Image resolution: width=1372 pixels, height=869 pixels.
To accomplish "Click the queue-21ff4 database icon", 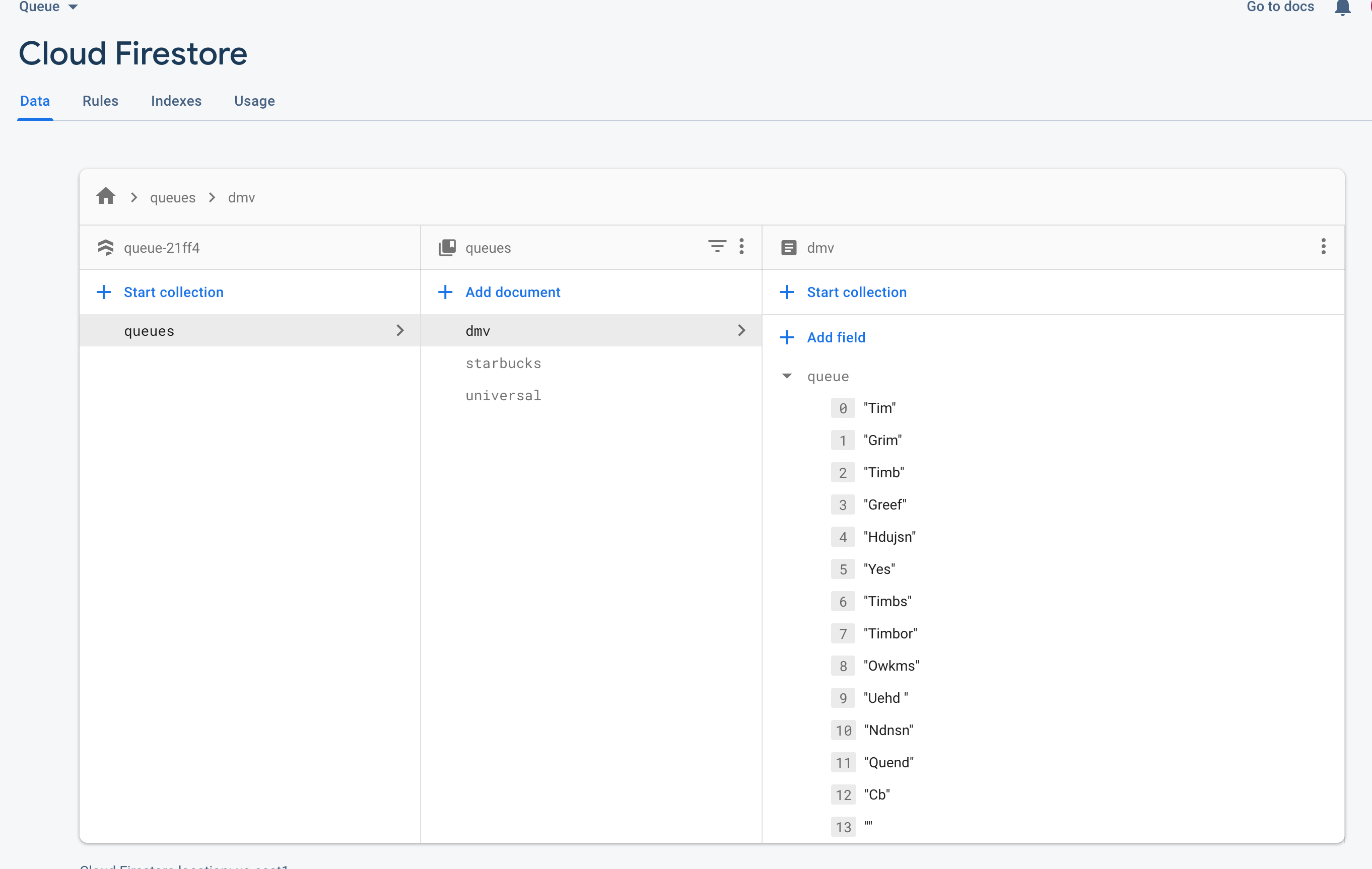I will click(105, 248).
